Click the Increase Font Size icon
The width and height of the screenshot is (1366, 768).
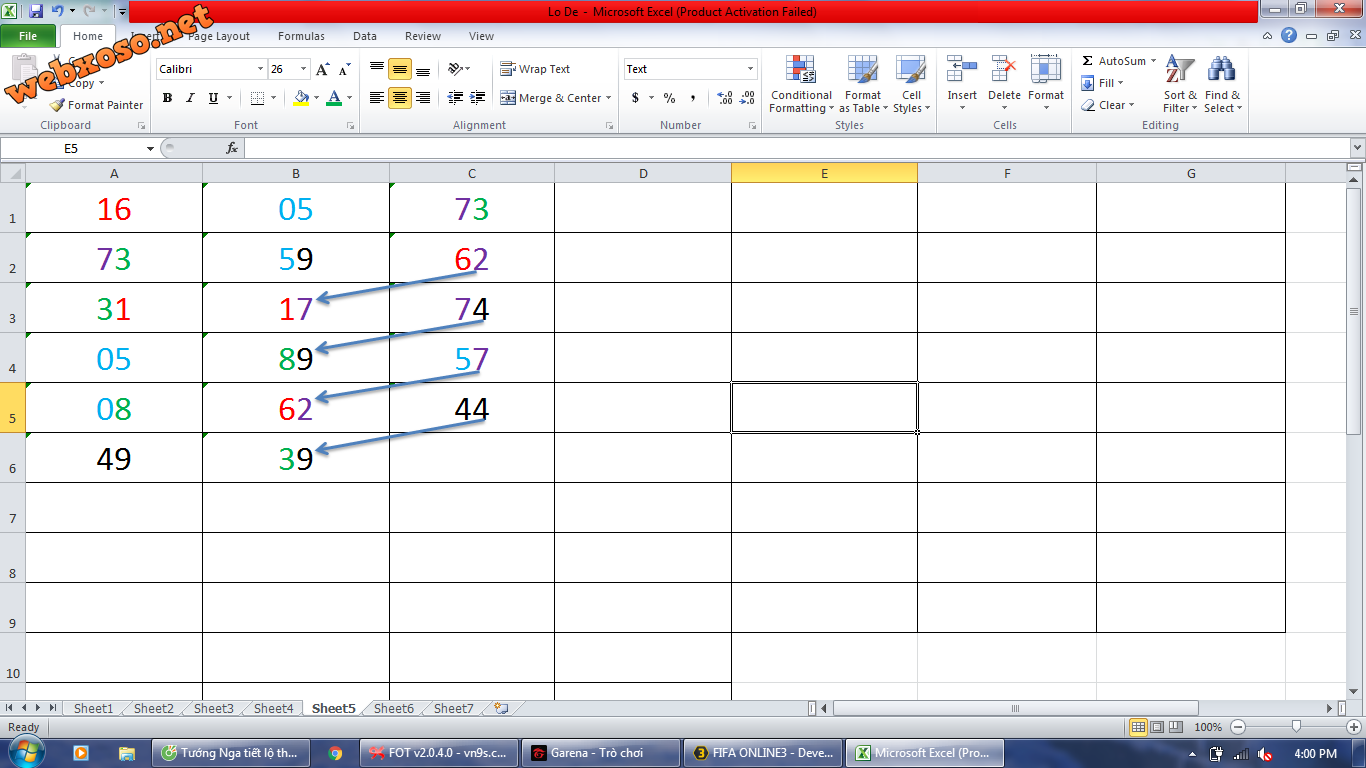point(322,70)
